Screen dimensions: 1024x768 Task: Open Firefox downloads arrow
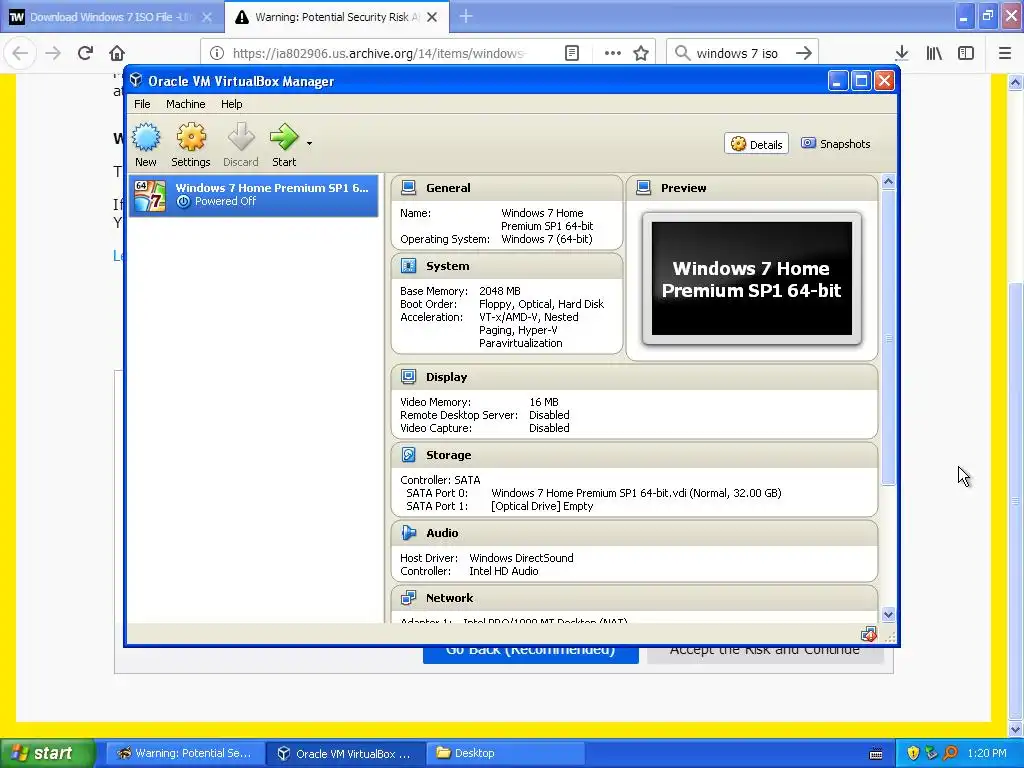(902, 53)
